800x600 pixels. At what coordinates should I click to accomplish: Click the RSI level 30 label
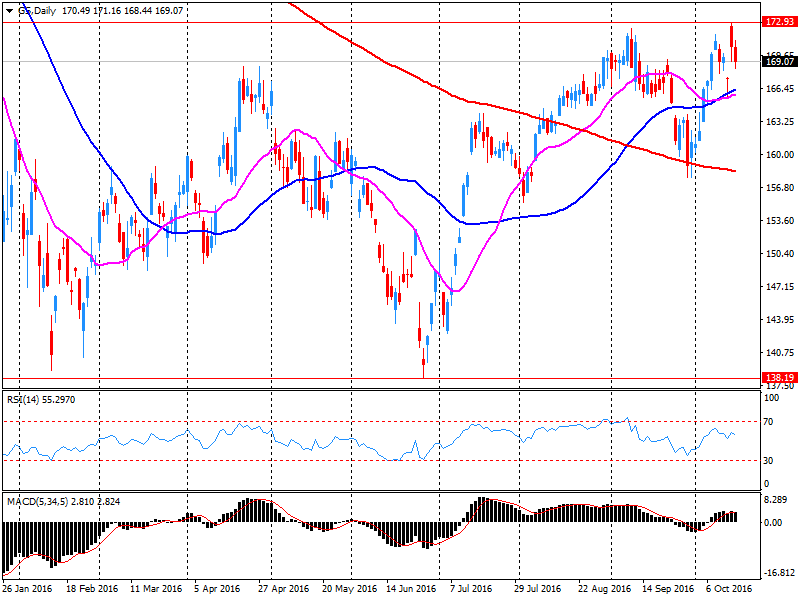tap(768, 461)
